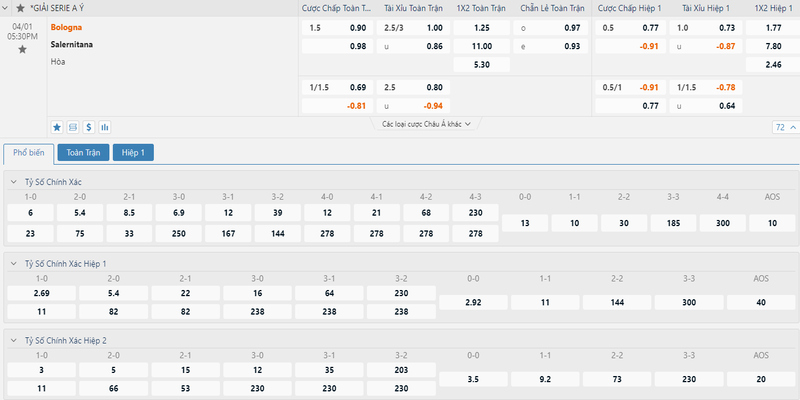This screenshot has width=800, height=400.
Task: Click the Chẵn Lẻ Toàn Trận column header
Action: [552, 8]
